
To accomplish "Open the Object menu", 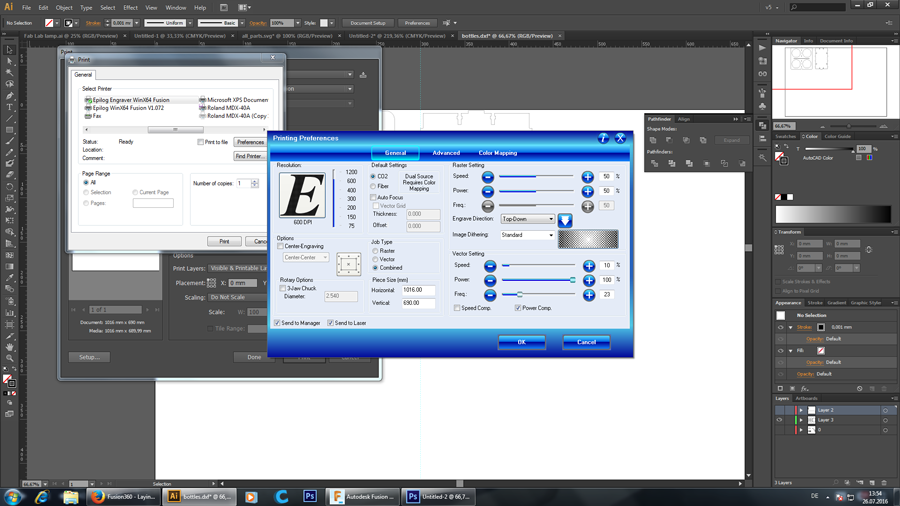I will point(64,7).
